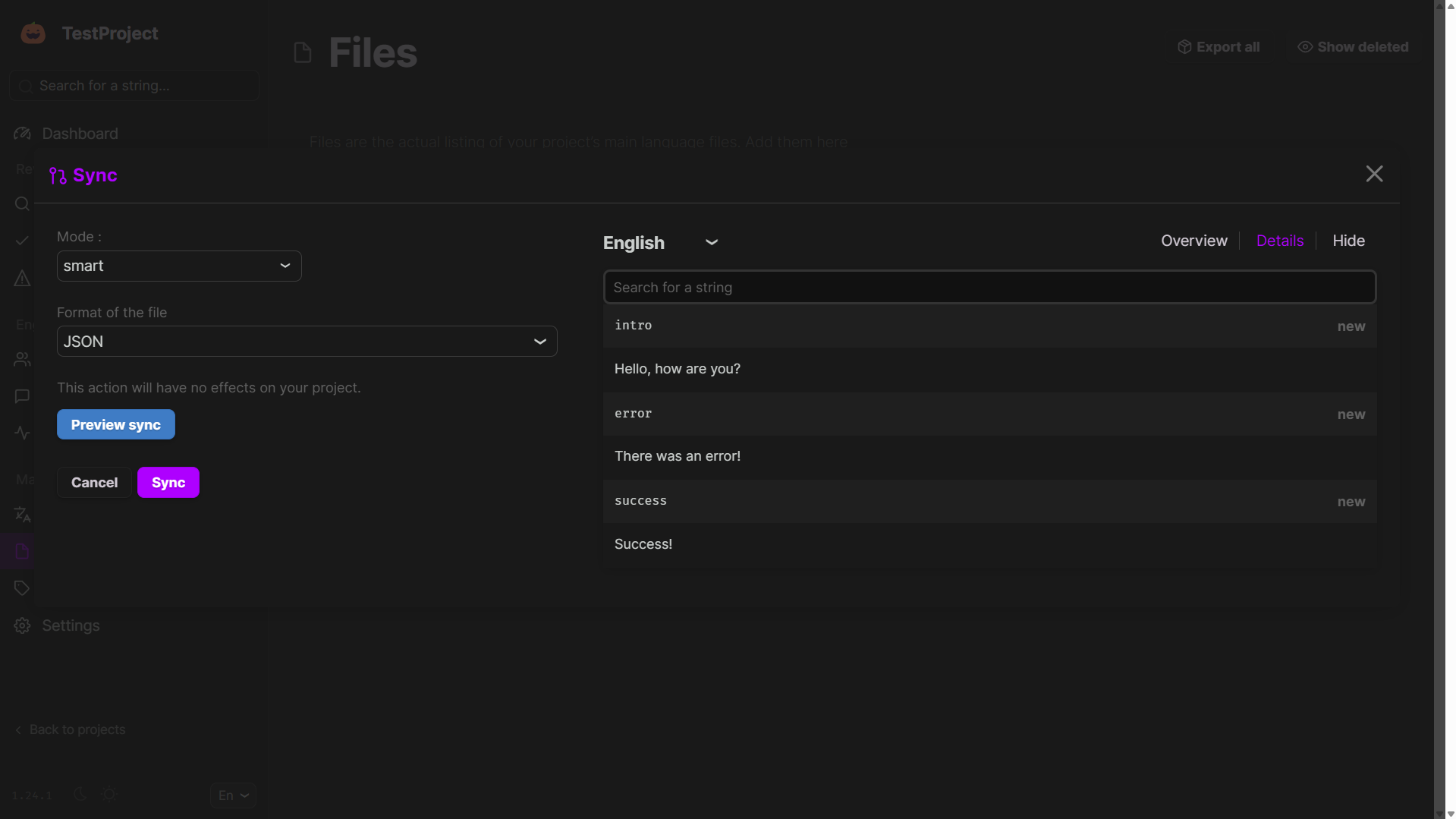
Task: Open the translate languages sidebar icon
Action: tap(22, 515)
